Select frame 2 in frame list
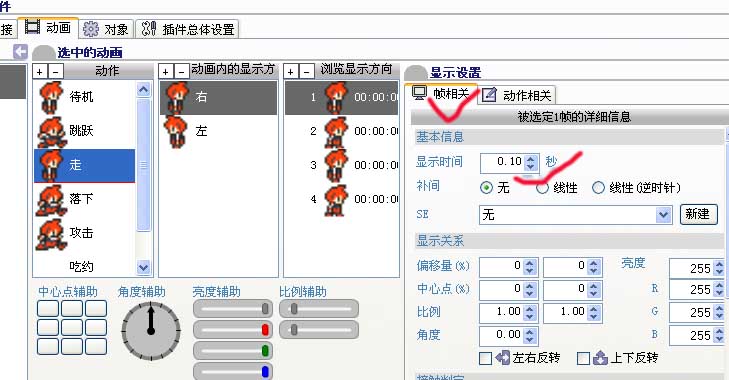Viewport: 729px width, 380px height. [x=341, y=131]
